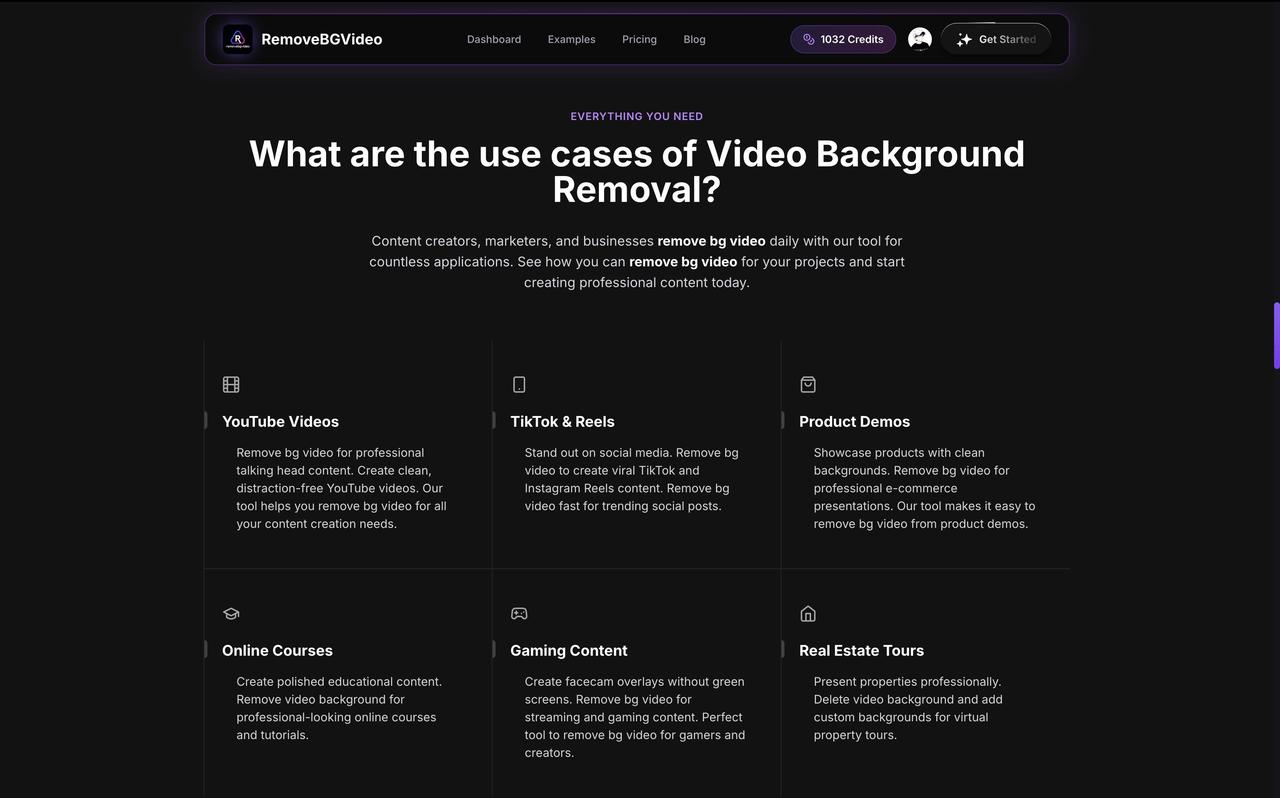The image size is (1280, 798).
Task: Click the purple page scrollbar thumb
Action: click(x=1276, y=335)
